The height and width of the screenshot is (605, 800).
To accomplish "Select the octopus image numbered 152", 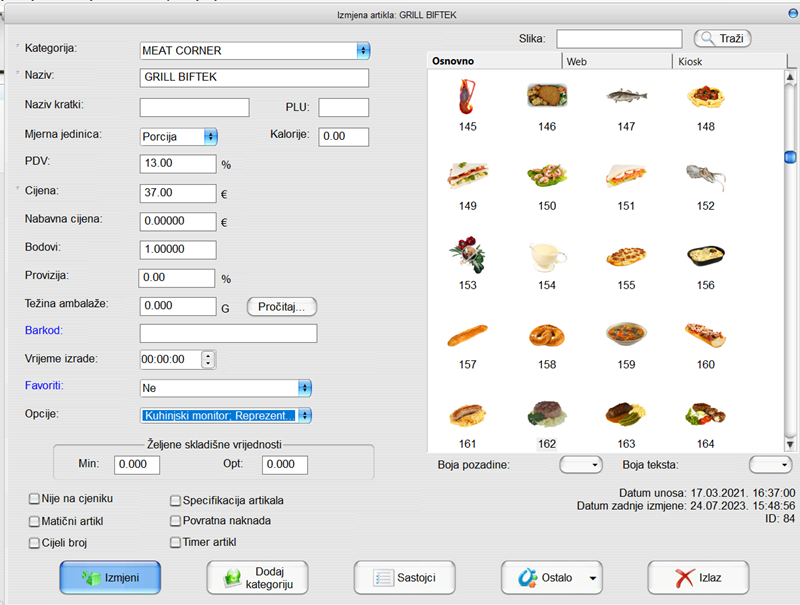I will click(705, 176).
